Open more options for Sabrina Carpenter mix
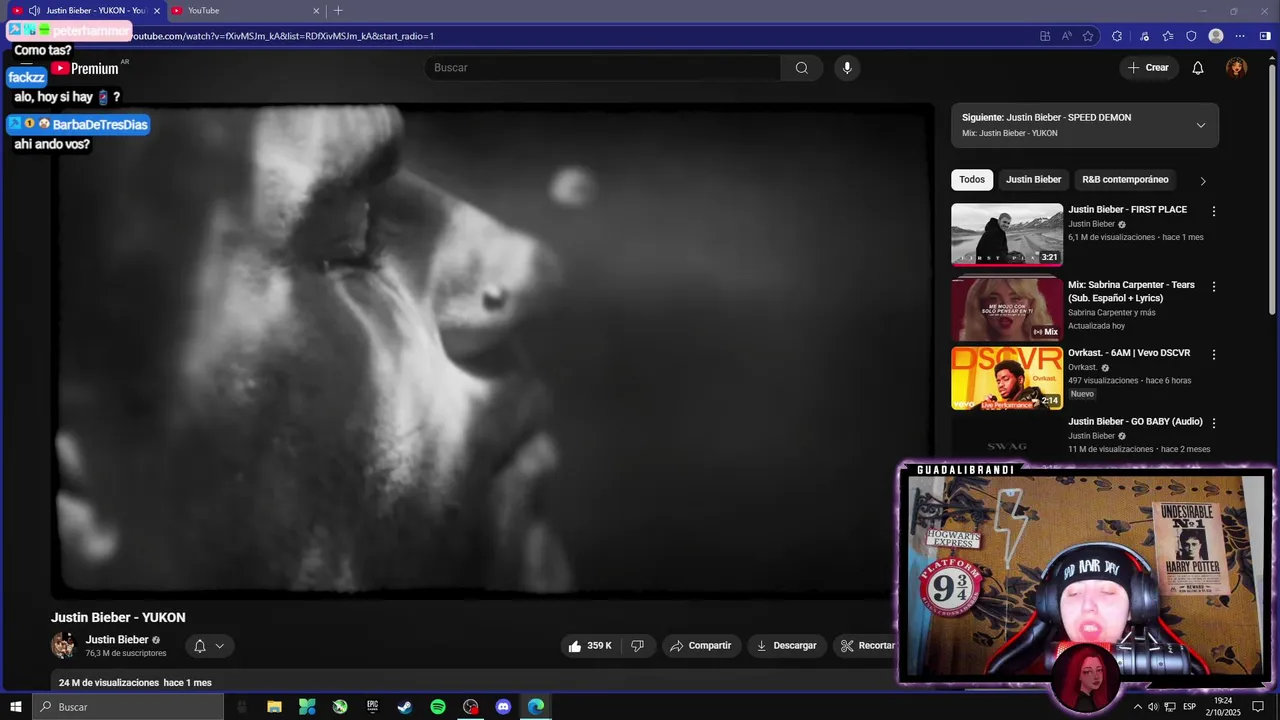Screen dimensions: 1280x720 [x=1214, y=286]
